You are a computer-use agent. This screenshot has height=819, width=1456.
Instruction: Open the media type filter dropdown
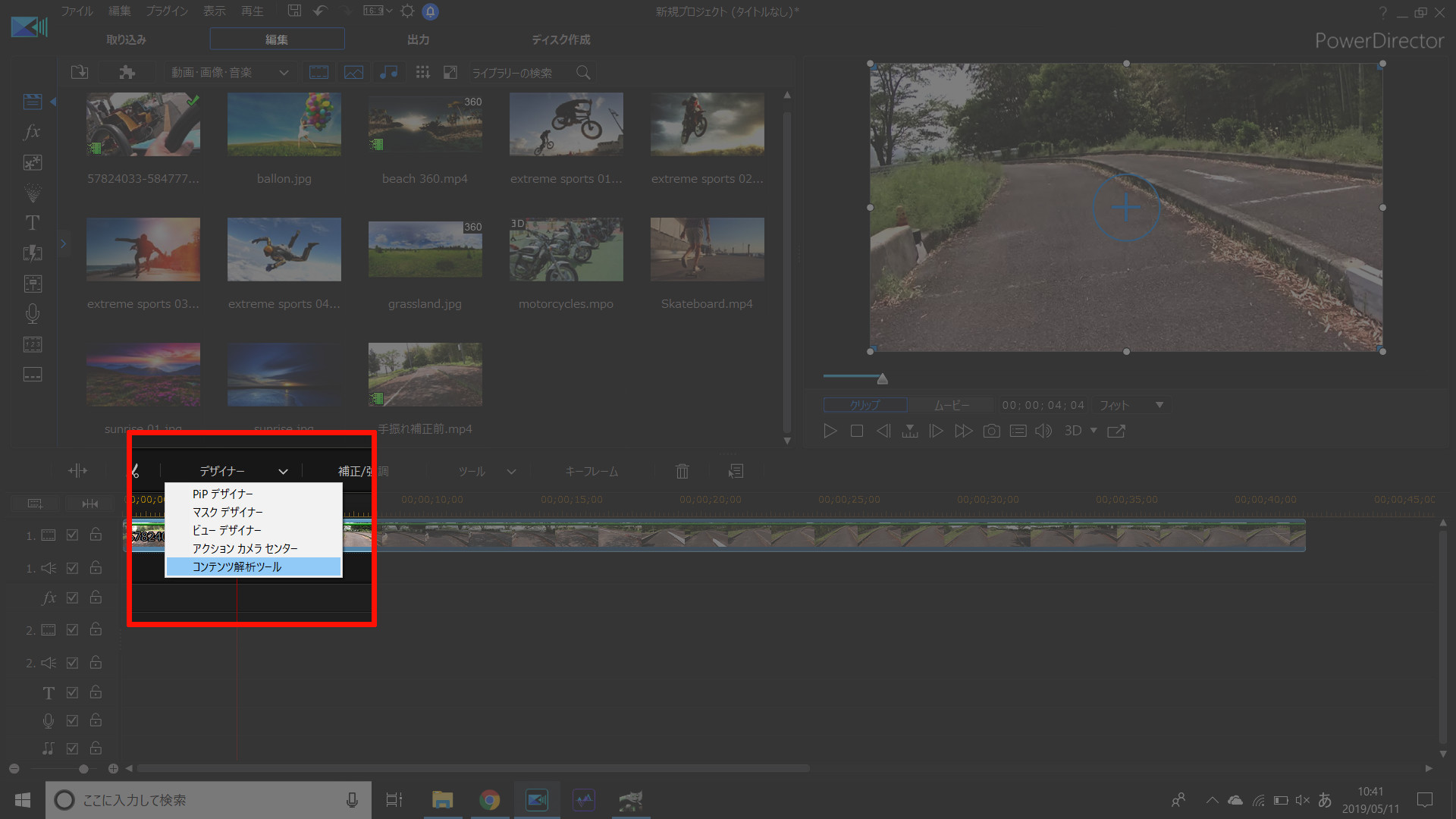click(230, 72)
